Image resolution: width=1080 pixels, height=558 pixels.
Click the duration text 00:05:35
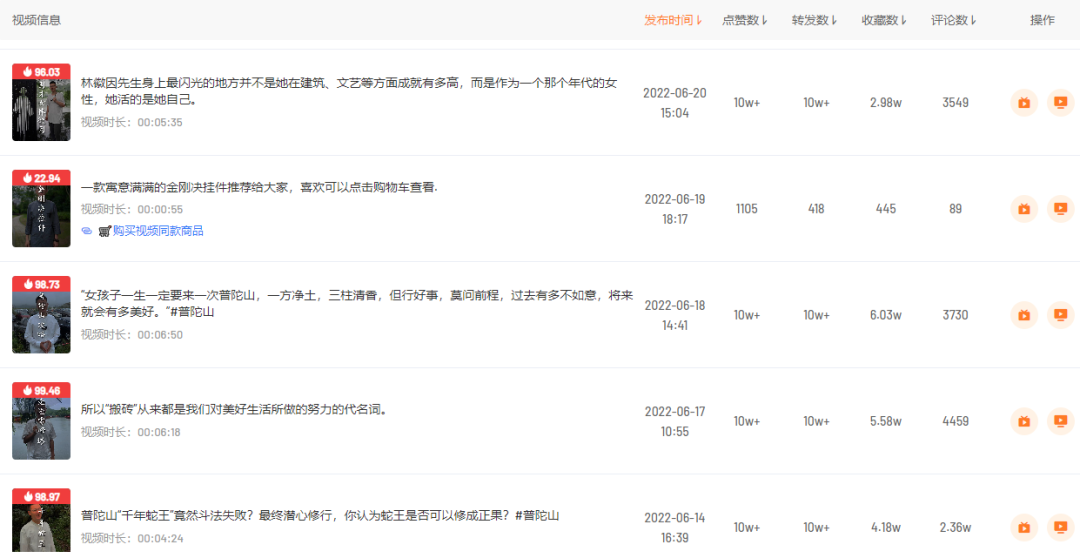tap(160, 123)
